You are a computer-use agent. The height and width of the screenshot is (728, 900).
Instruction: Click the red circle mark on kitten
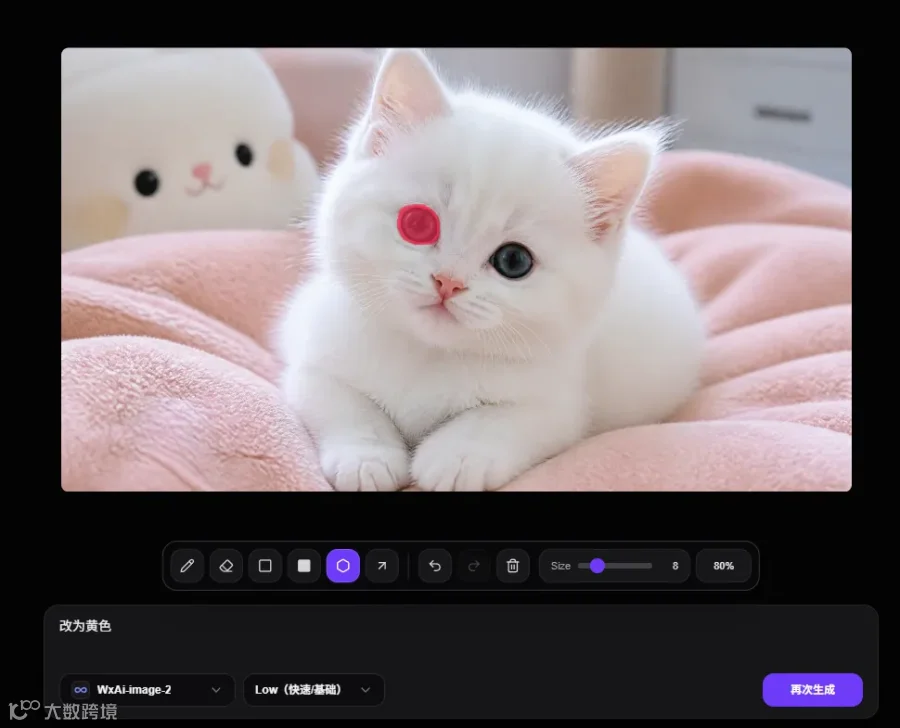(x=418, y=224)
